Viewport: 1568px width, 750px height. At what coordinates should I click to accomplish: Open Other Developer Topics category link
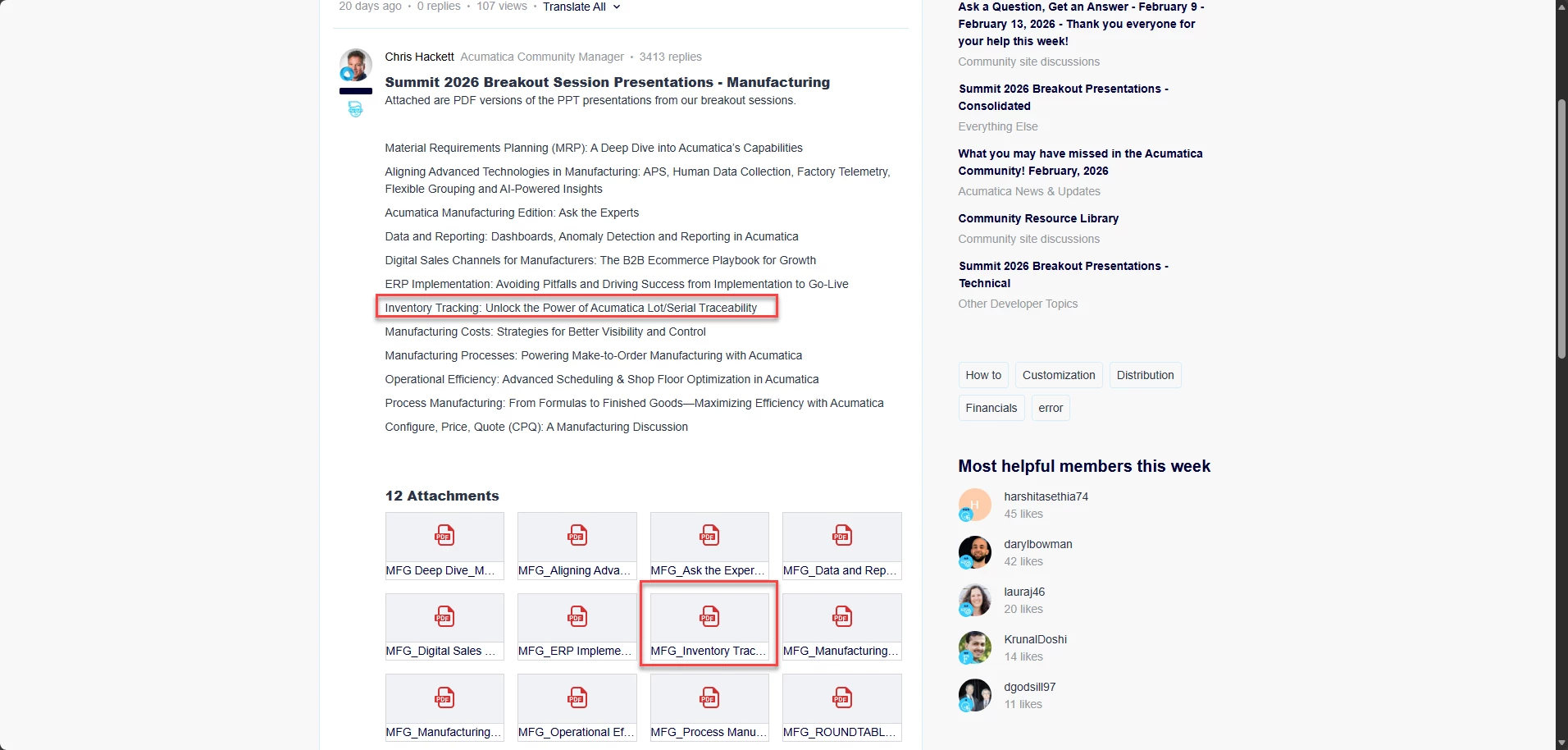1018,304
